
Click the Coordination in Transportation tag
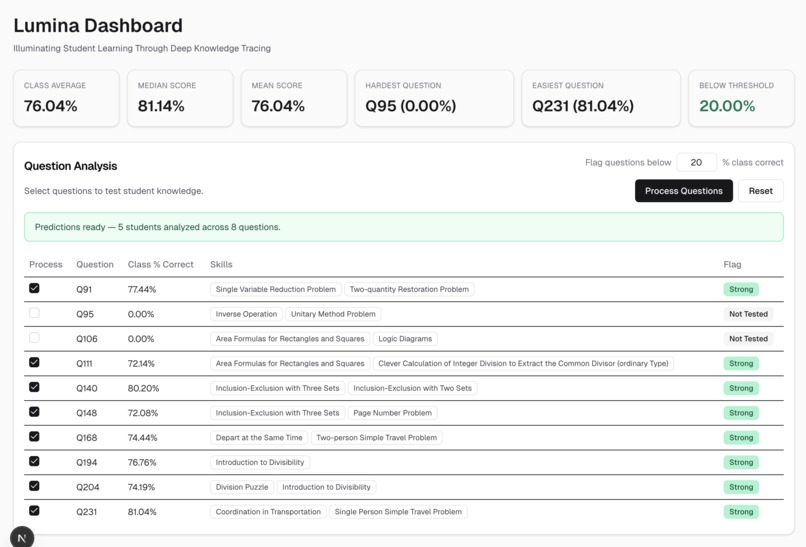tap(268, 512)
